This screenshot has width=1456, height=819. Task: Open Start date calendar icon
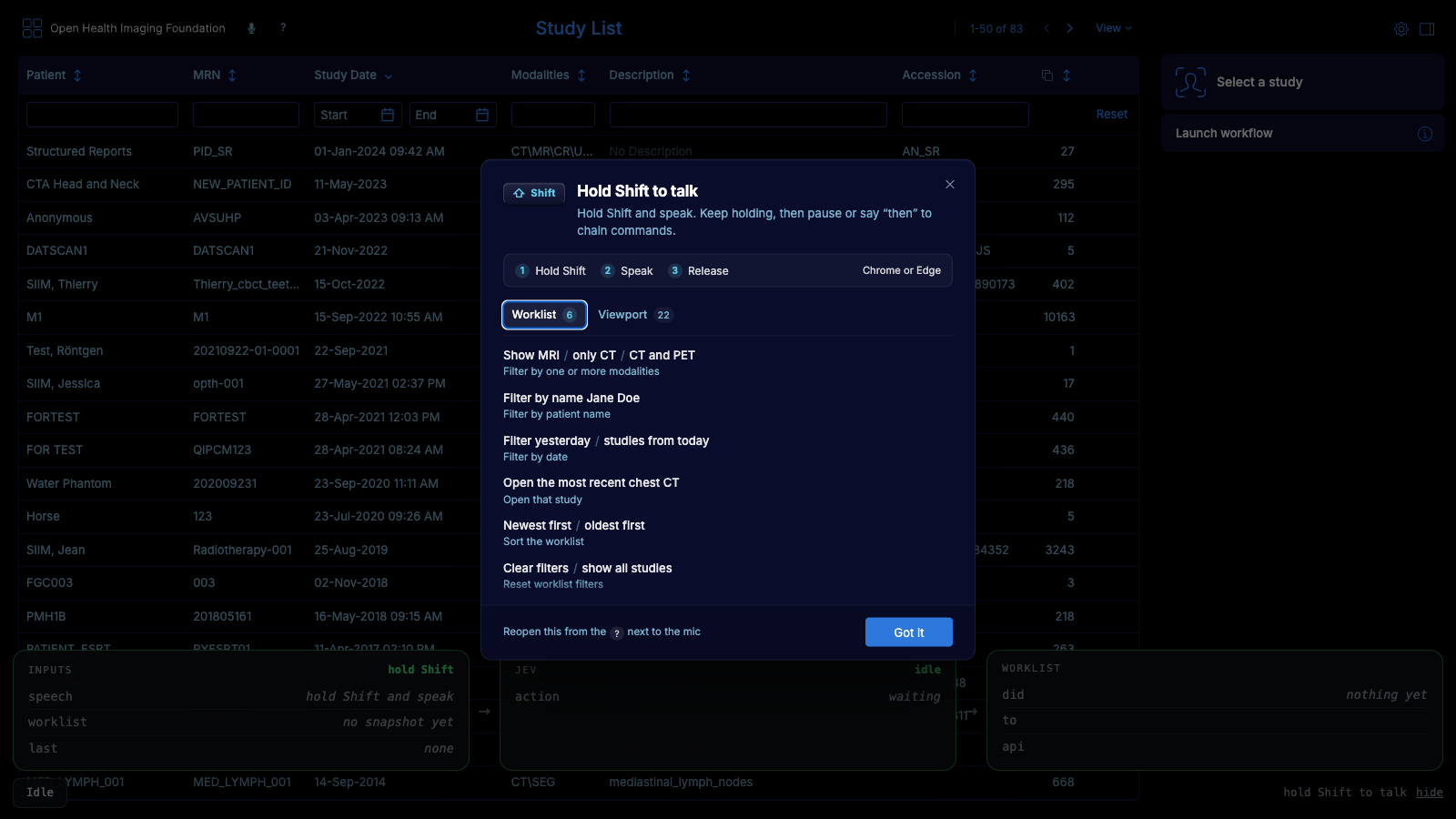point(388,115)
